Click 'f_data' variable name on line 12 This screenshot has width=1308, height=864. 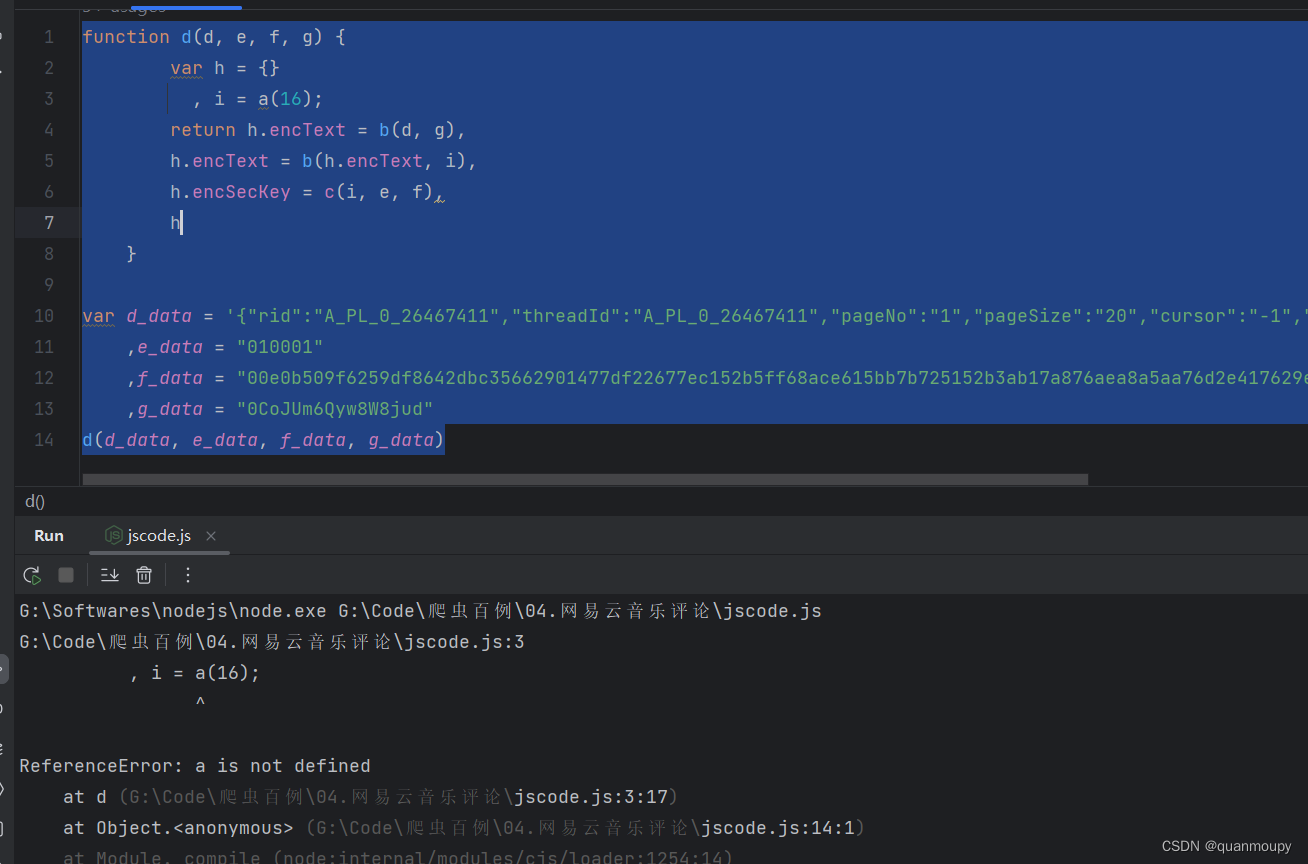(x=170, y=378)
